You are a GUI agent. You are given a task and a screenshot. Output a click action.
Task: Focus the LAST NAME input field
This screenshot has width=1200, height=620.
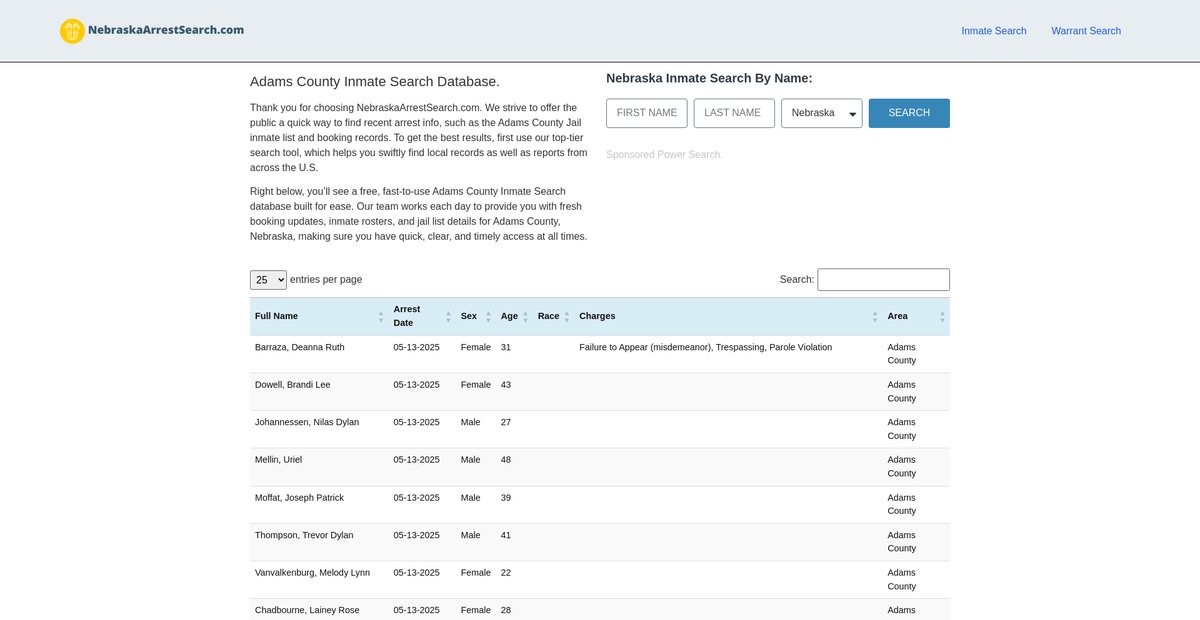click(733, 113)
